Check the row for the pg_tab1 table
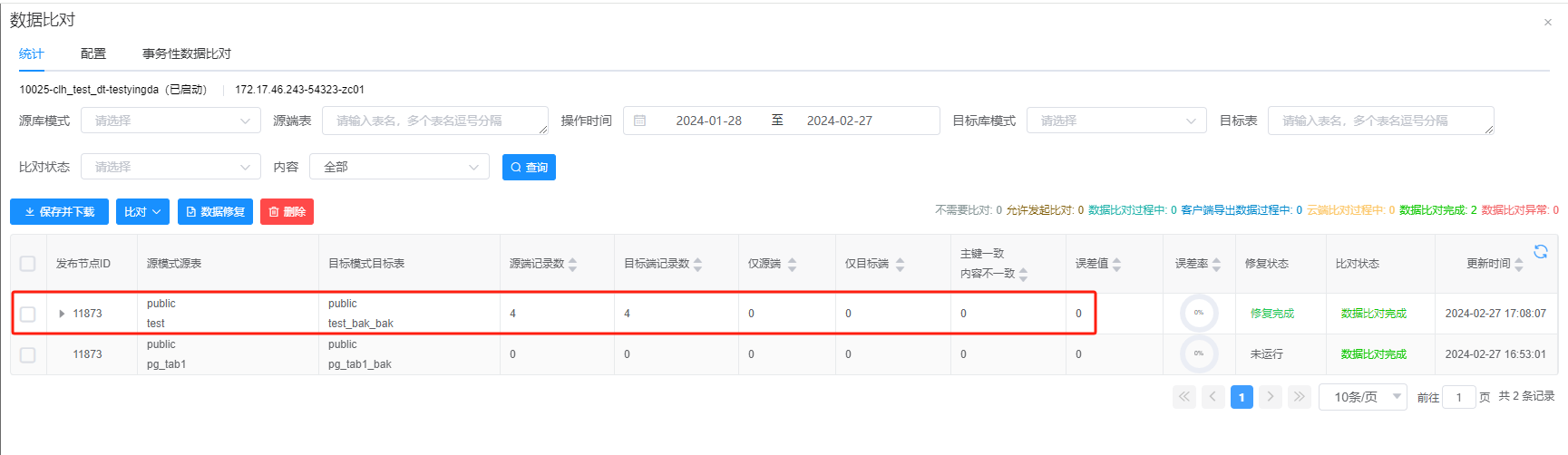This screenshot has width=1568, height=455. 28,354
